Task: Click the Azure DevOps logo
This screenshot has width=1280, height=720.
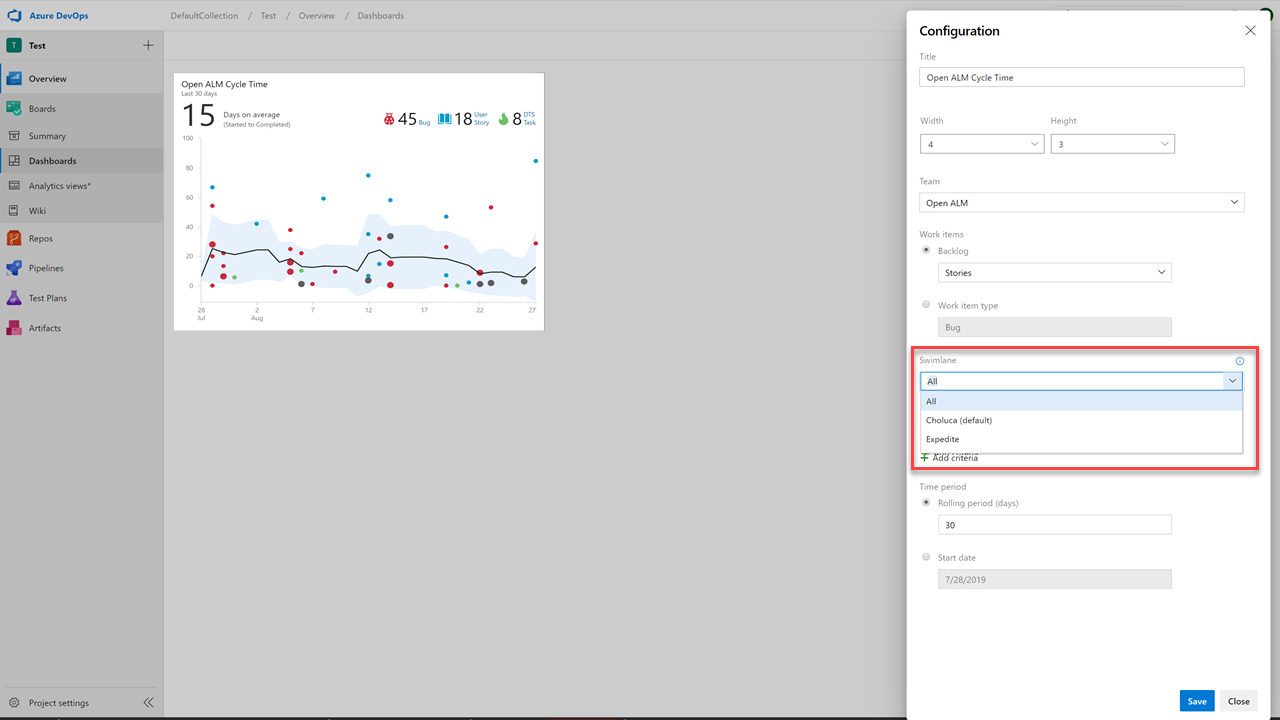Action: (x=14, y=15)
